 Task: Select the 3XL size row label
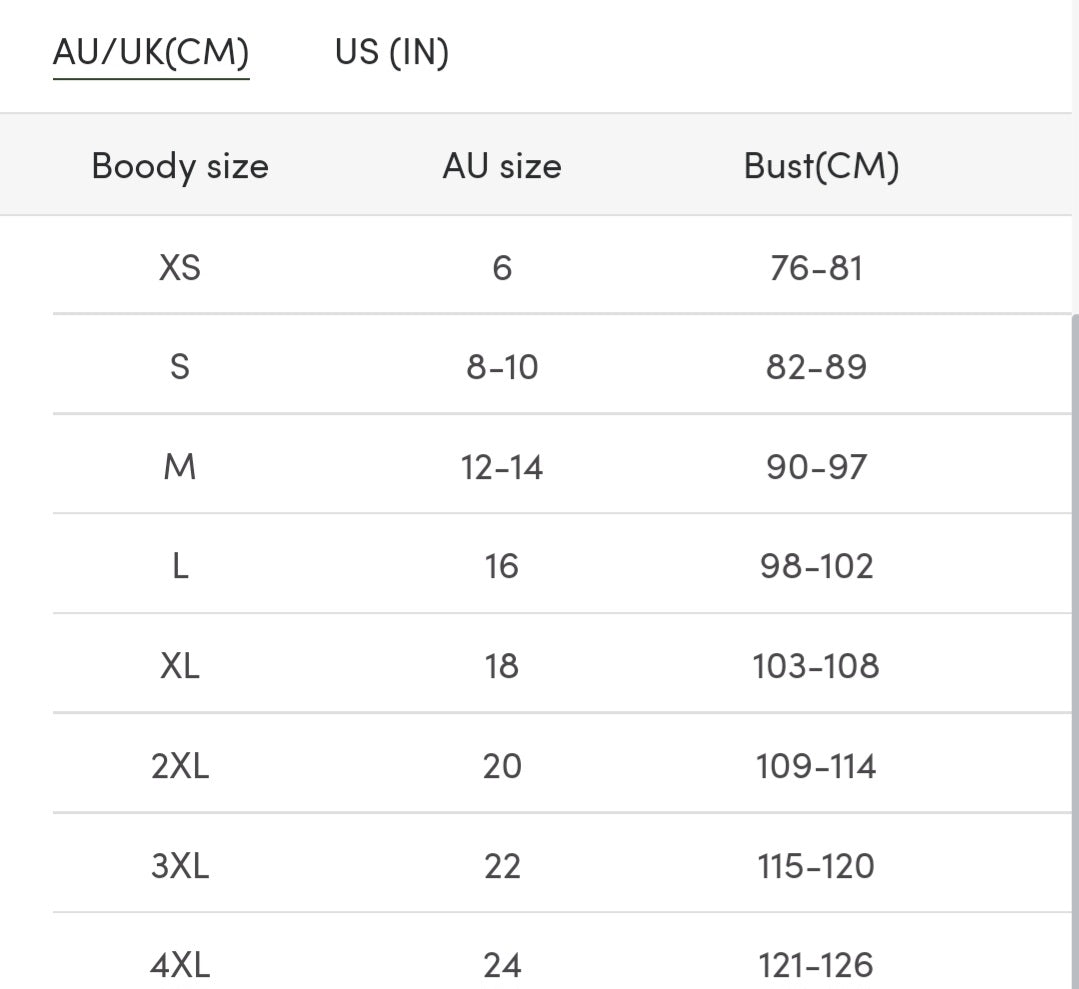pos(180,866)
